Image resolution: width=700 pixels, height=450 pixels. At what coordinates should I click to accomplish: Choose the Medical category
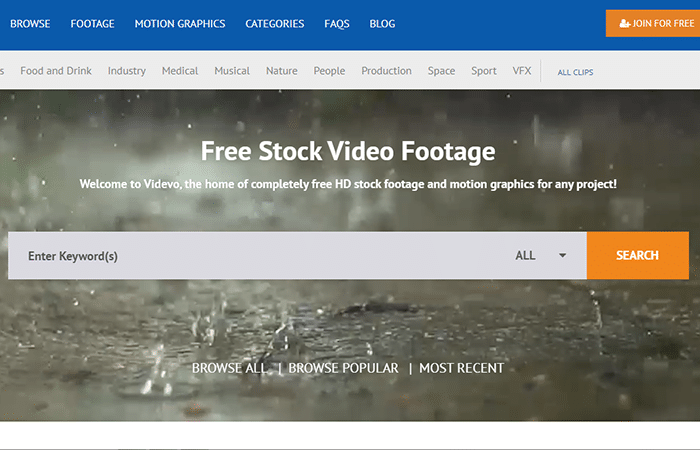[180, 71]
